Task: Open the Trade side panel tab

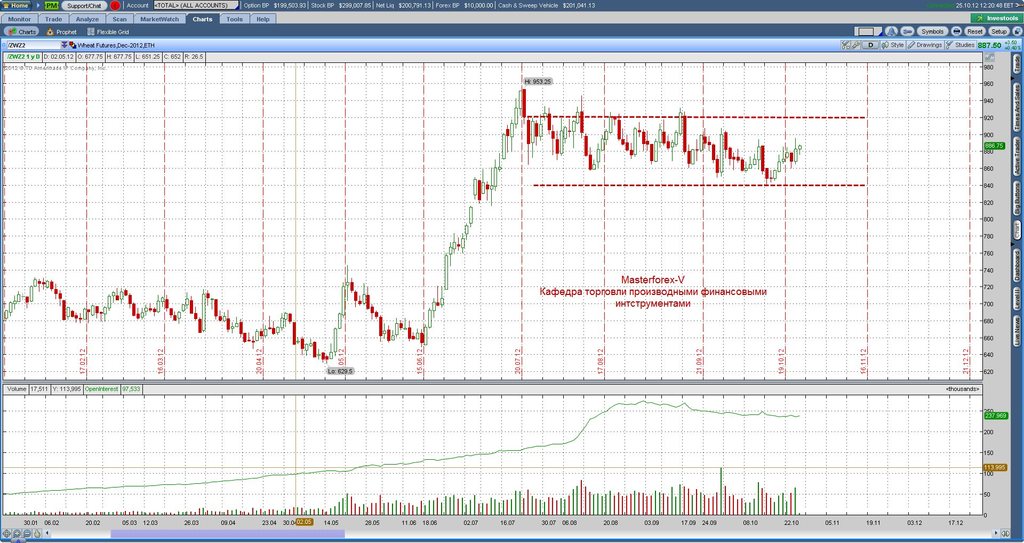Action: [1017, 63]
